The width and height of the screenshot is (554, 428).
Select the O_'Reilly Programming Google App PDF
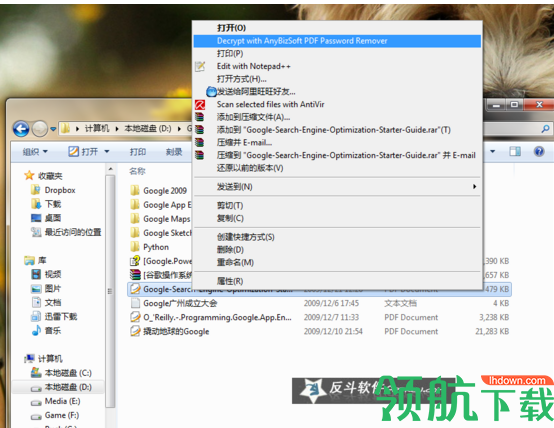pyautogui.click(x=211, y=317)
